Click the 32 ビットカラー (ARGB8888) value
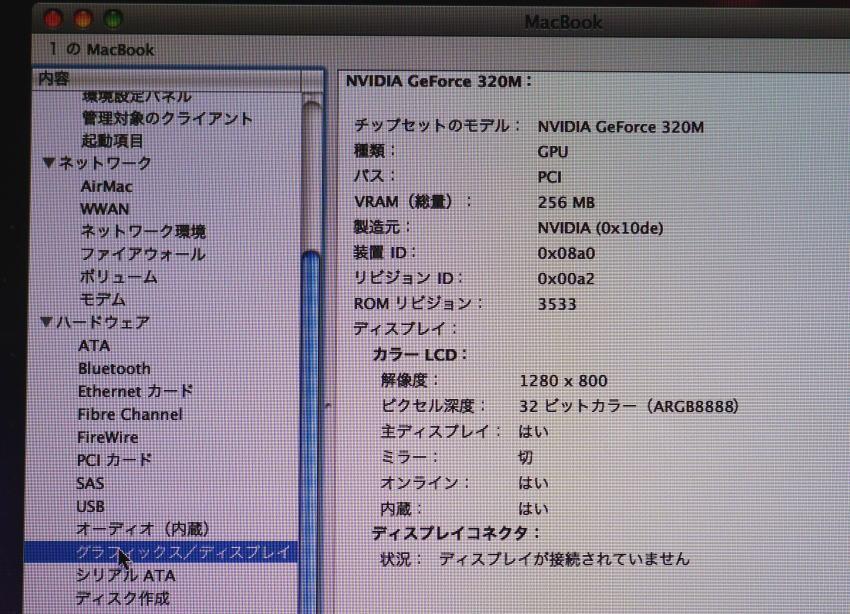Screen dimensions: 850x614 pyautogui.click(x=629, y=406)
